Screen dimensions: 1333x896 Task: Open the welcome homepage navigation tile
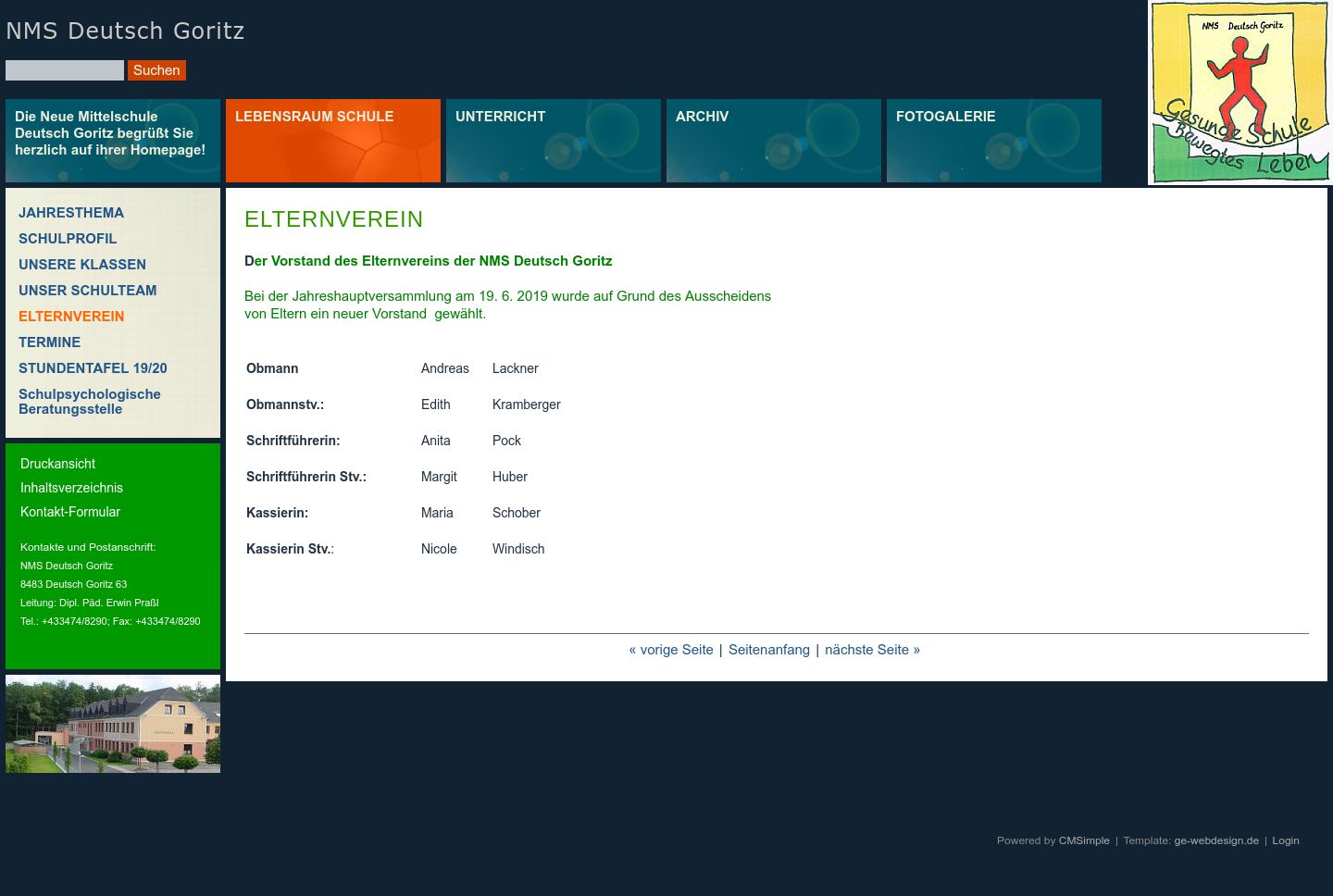pyautogui.click(x=113, y=141)
